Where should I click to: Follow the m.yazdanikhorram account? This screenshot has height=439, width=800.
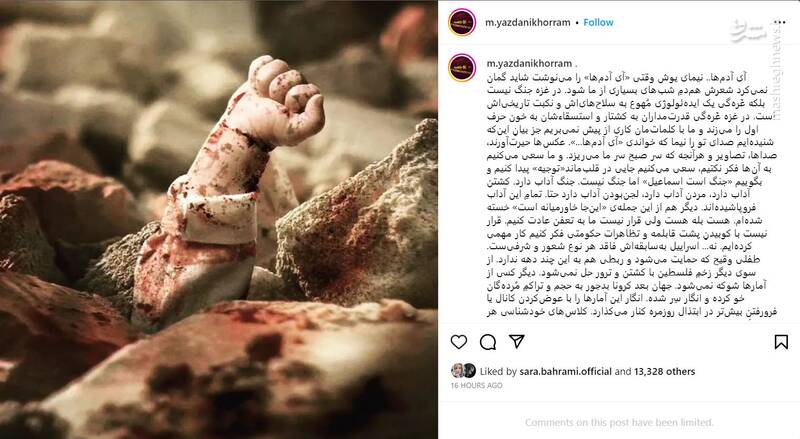[x=598, y=22]
